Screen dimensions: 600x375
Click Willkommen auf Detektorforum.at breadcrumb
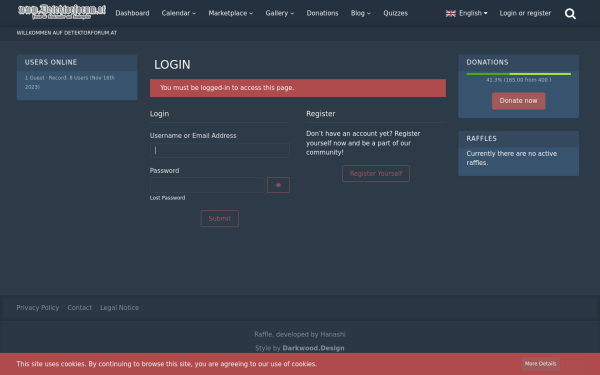tap(67, 33)
